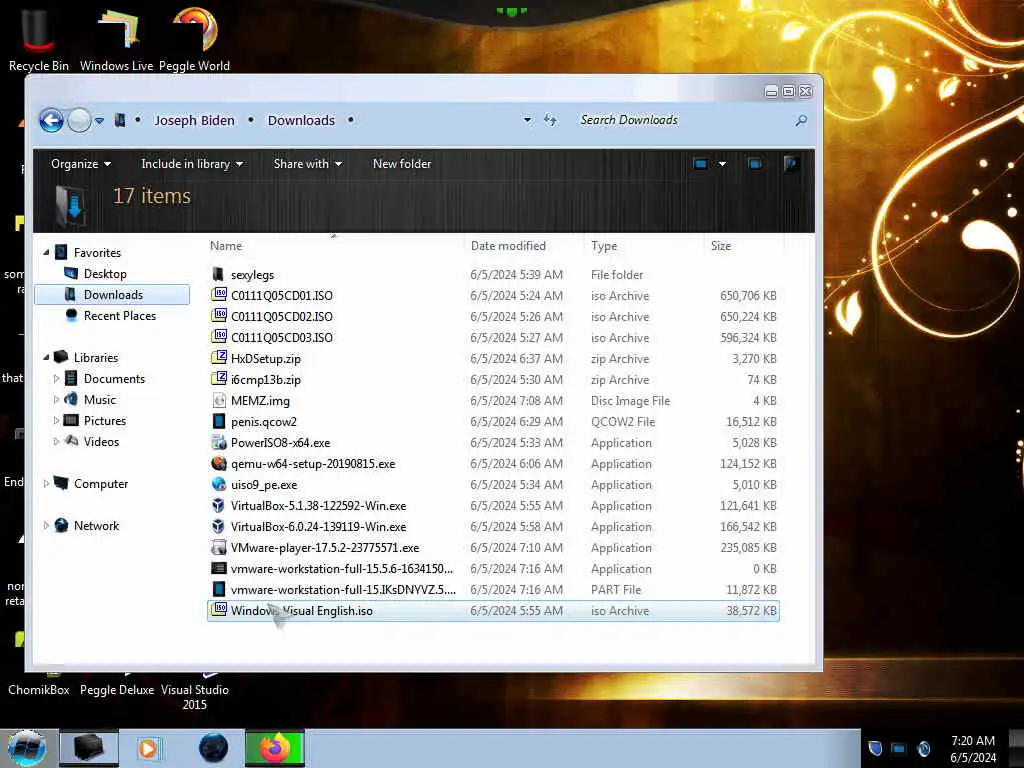Toggle the preview pane icon
Viewport: 1024px width, 768px height.
coord(755,164)
